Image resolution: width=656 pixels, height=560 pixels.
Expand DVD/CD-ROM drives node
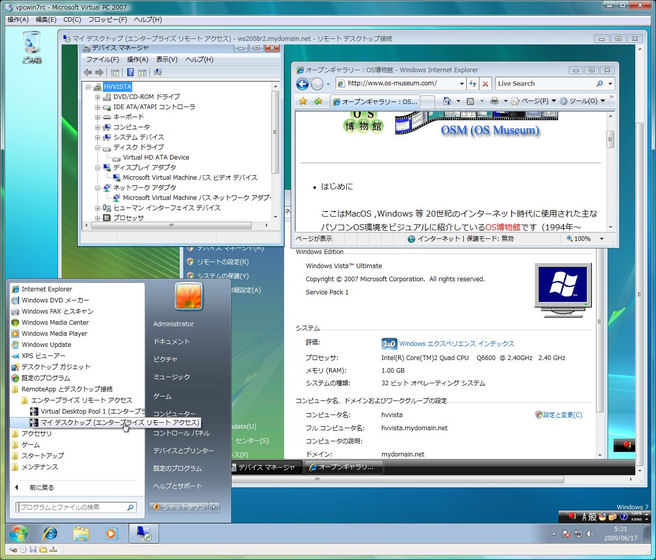[97, 97]
